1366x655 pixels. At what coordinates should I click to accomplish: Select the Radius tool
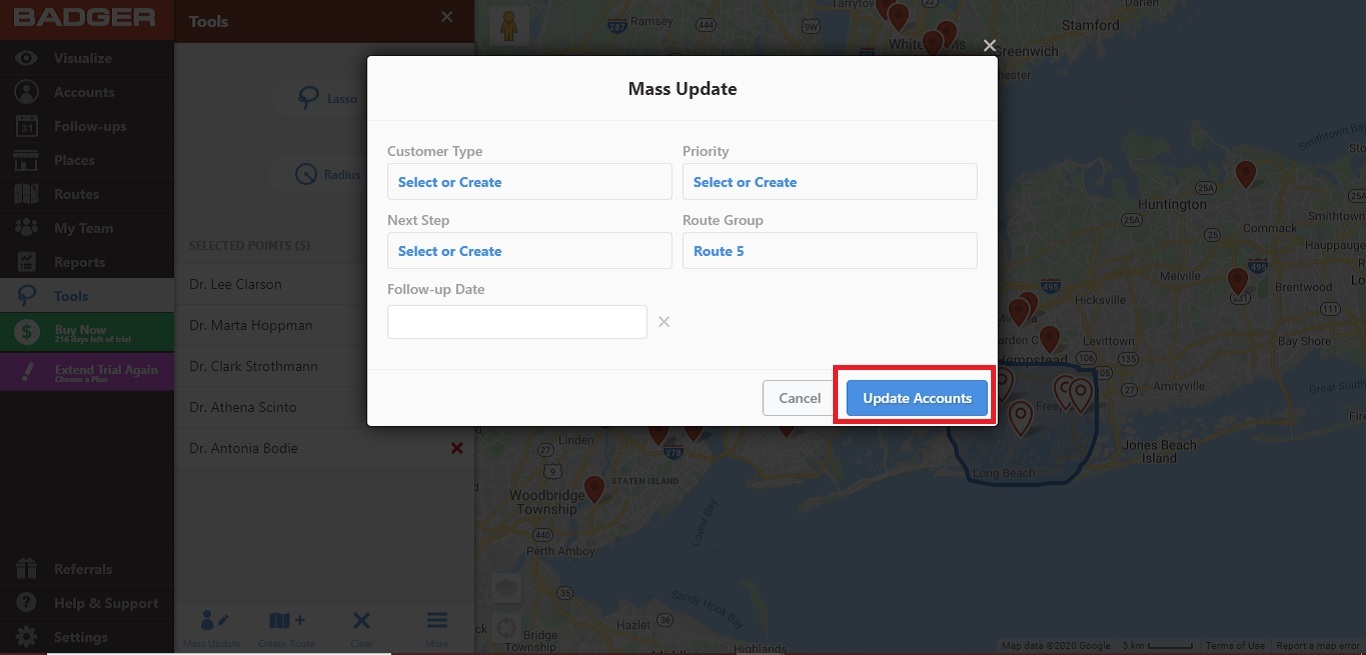tap(327, 174)
